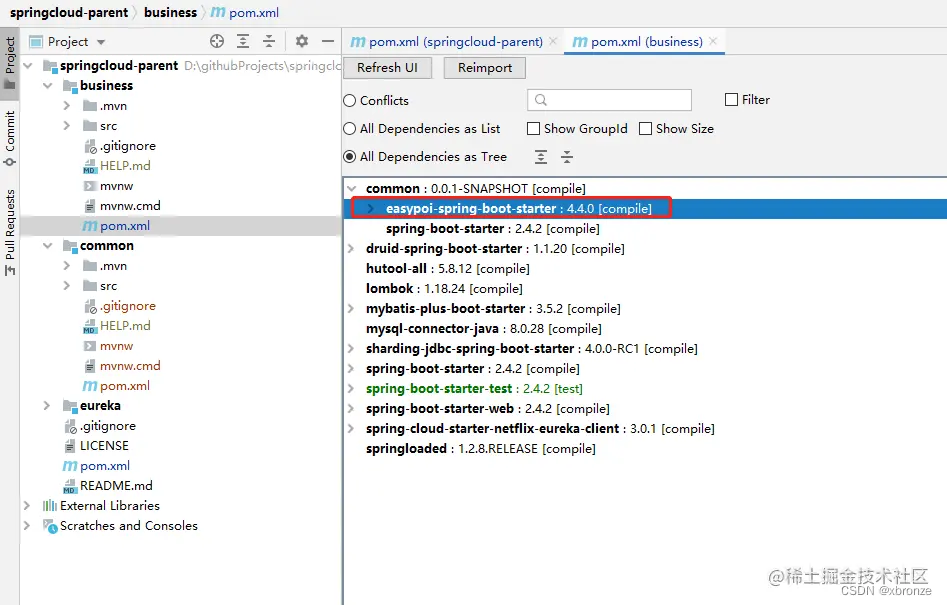Expand mybatis-plus-boot-starter dependency
Screen dimensions: 947x605
(x=352, y=309)
